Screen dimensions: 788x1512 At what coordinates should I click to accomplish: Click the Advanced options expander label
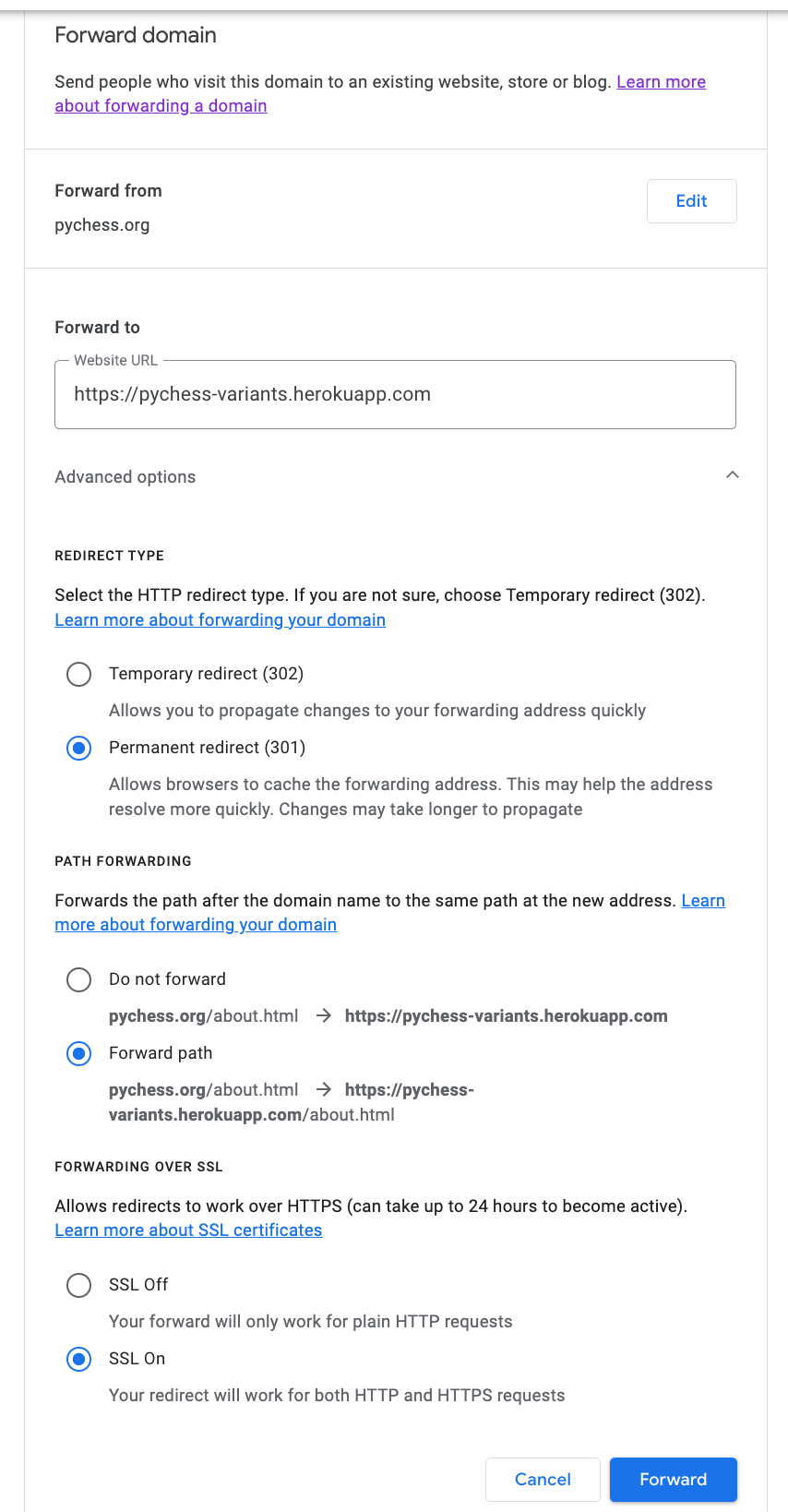pyautogui.click(x=125, y=477)
